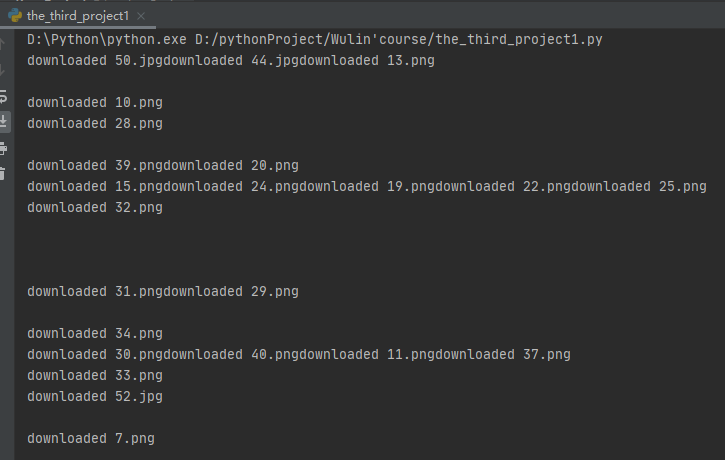725x460 pixels.
Task: Toggle Scroll to End of console output
Action: pos(3,122)
